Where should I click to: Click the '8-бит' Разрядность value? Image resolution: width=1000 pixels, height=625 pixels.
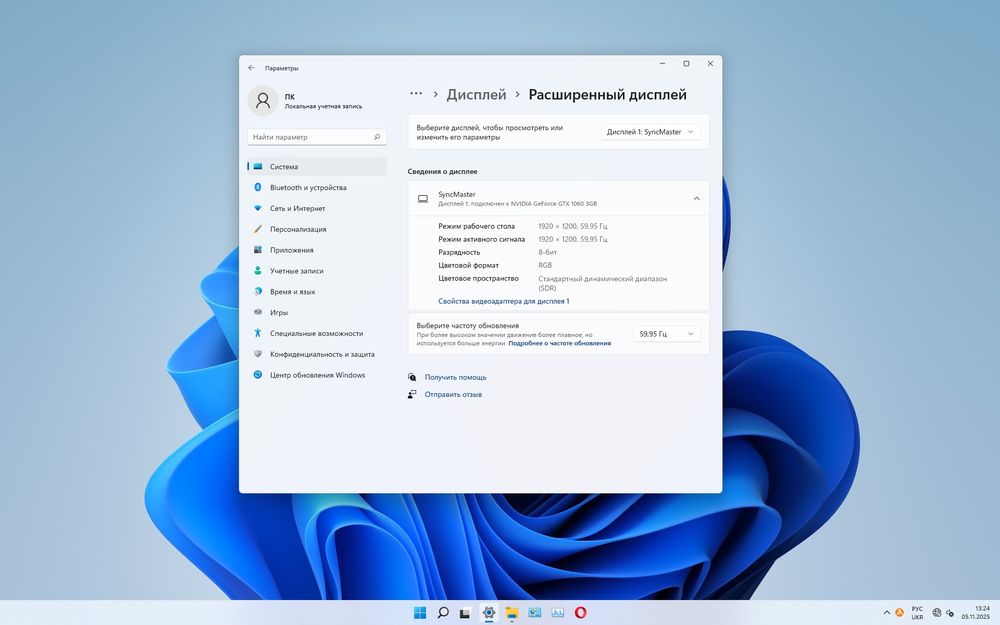point(547,253)
